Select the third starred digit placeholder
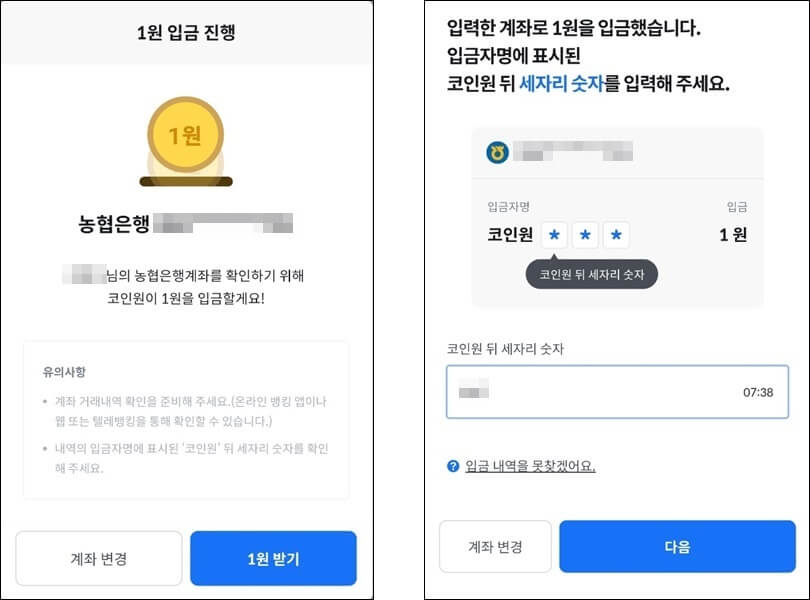This screenshot has width=810, height=600. (616, 234)
